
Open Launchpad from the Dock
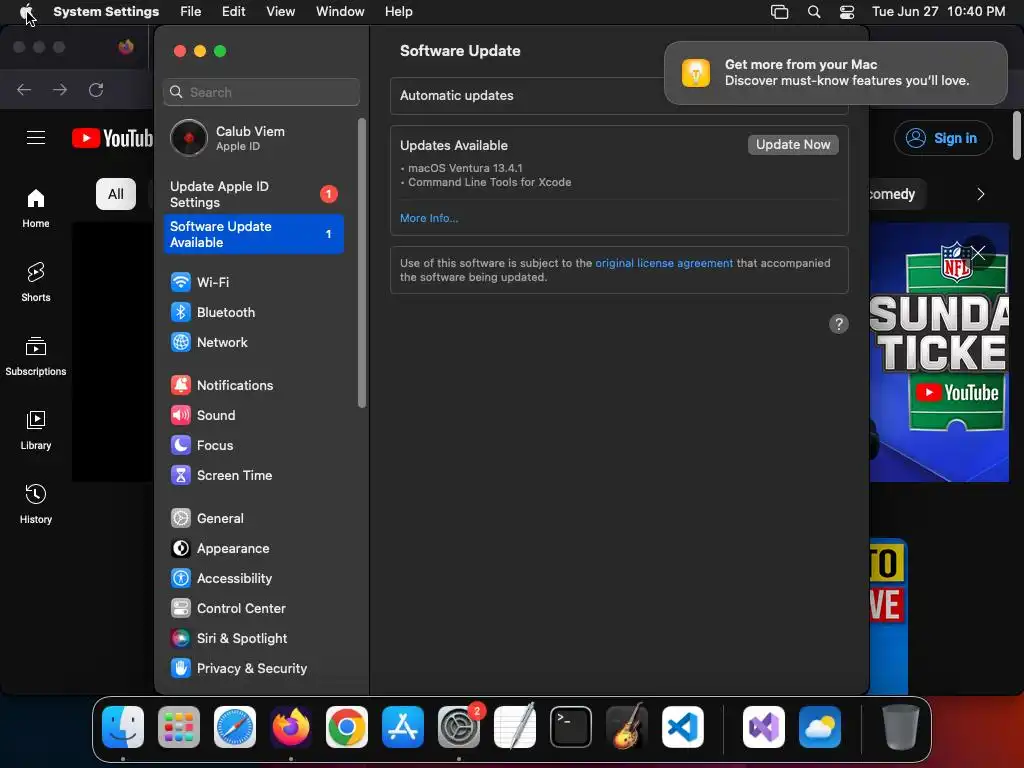pyautogui.click(x=179, y=727)
